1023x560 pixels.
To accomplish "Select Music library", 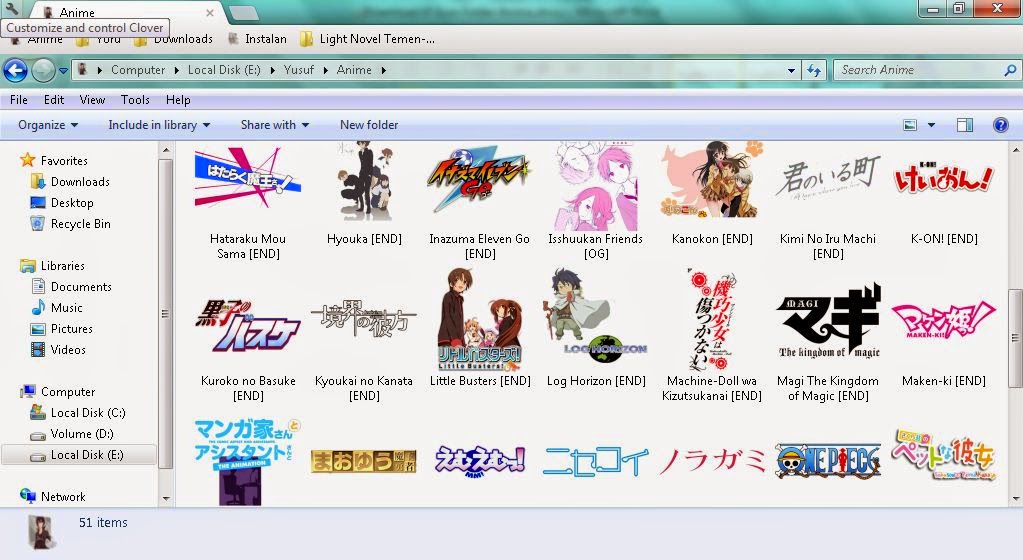I will click(57, 307).
